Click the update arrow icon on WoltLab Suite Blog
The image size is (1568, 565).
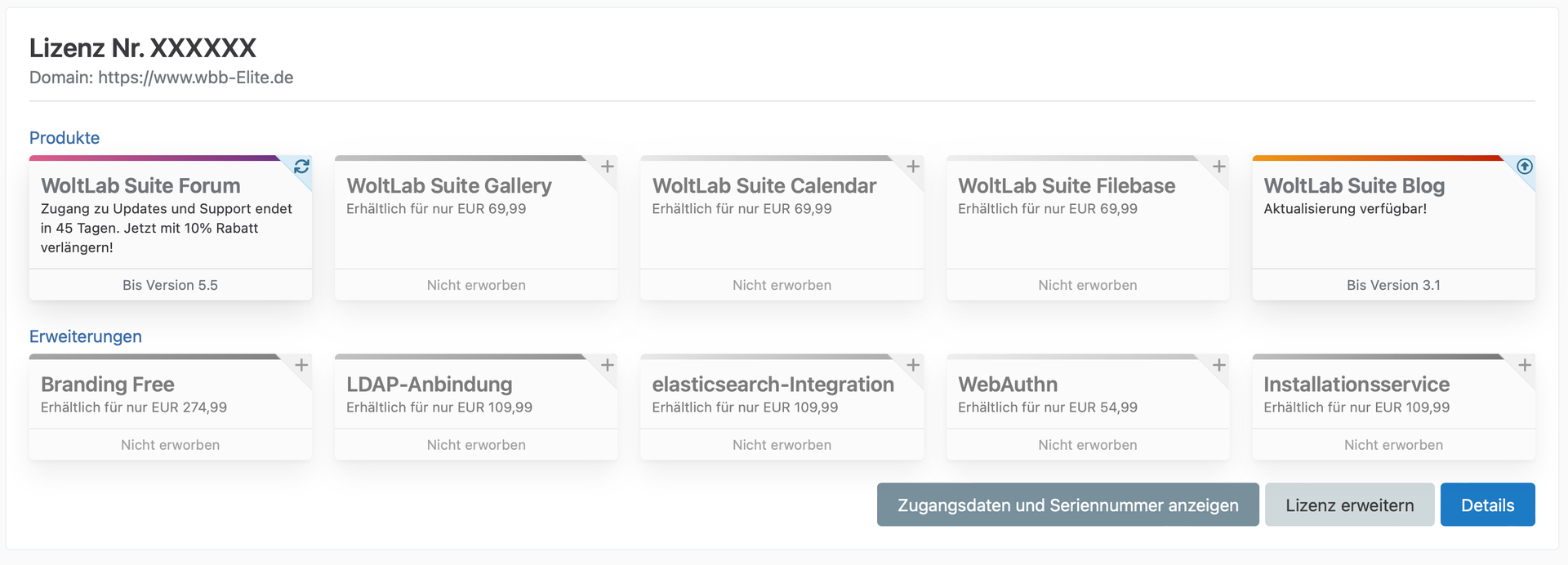(1525, 167)
